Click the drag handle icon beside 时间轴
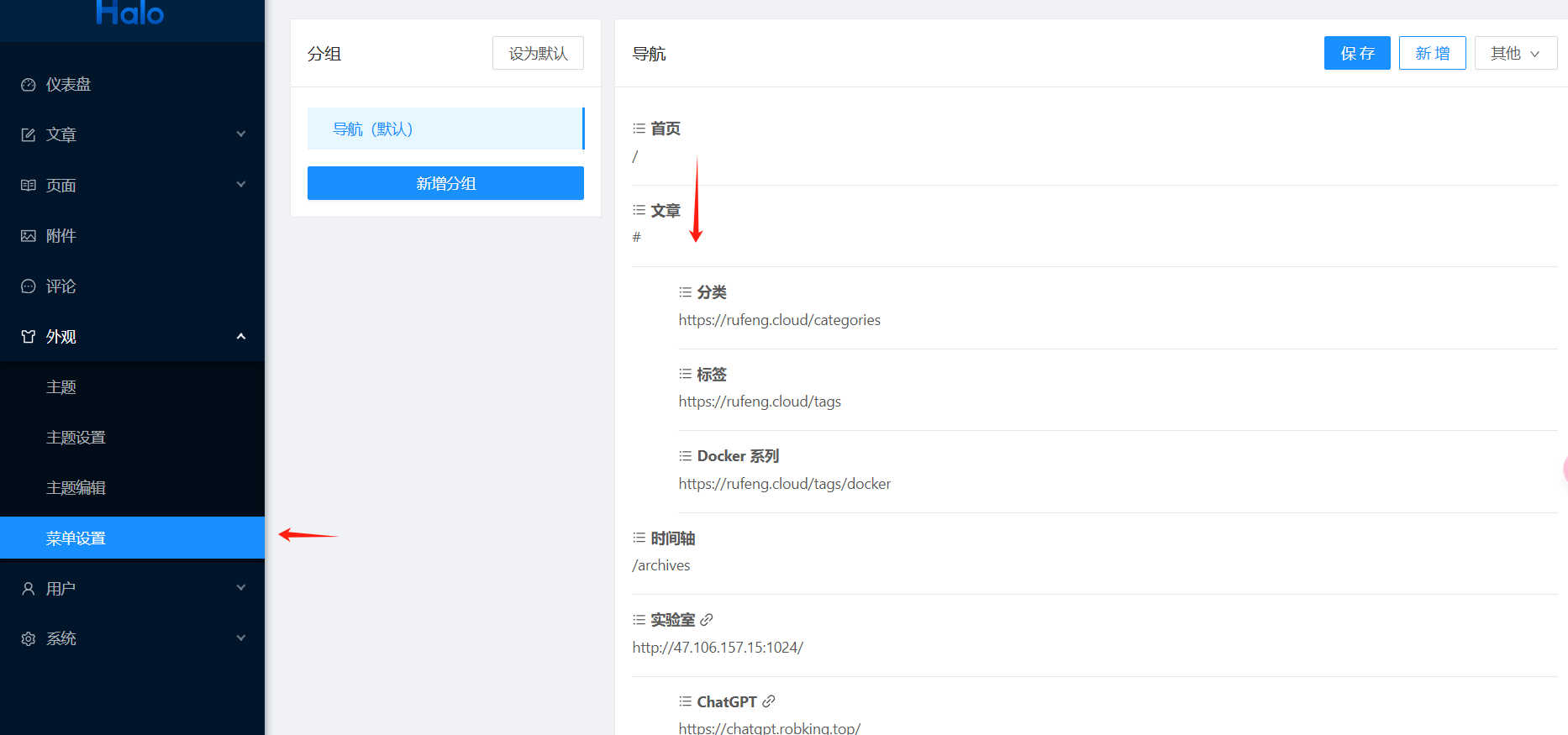 tap(639, 538)
